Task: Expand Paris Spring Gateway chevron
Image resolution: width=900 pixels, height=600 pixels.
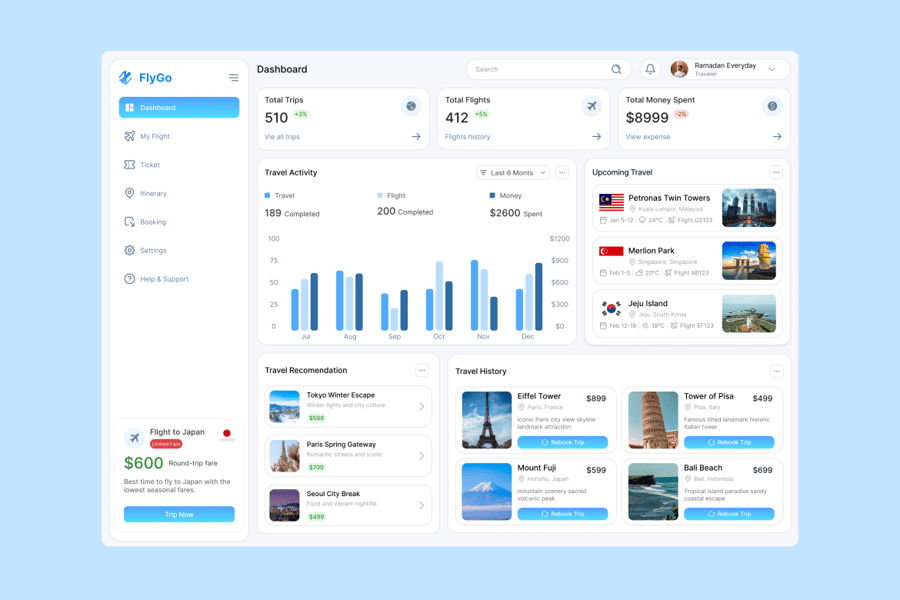Action: [x=421, y=456]
